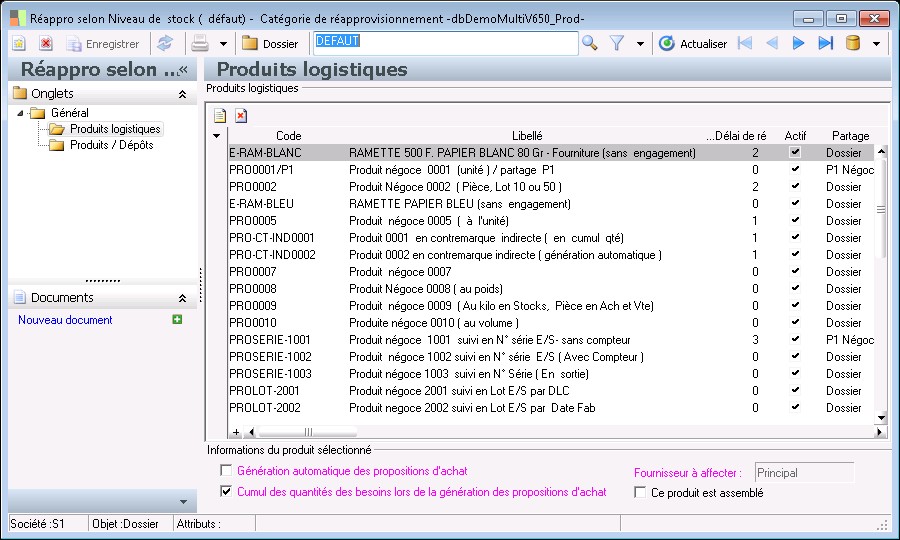Go to previous record arrow
This screenshot has width=900, height=540.
click(772, 43)
